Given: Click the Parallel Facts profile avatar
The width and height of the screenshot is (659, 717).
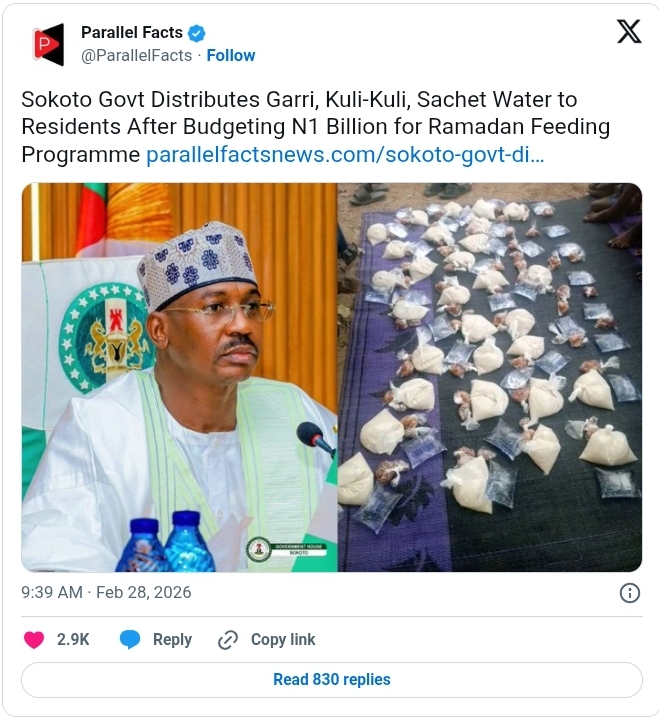Looking at the screenshot, I should click(48, 44).
